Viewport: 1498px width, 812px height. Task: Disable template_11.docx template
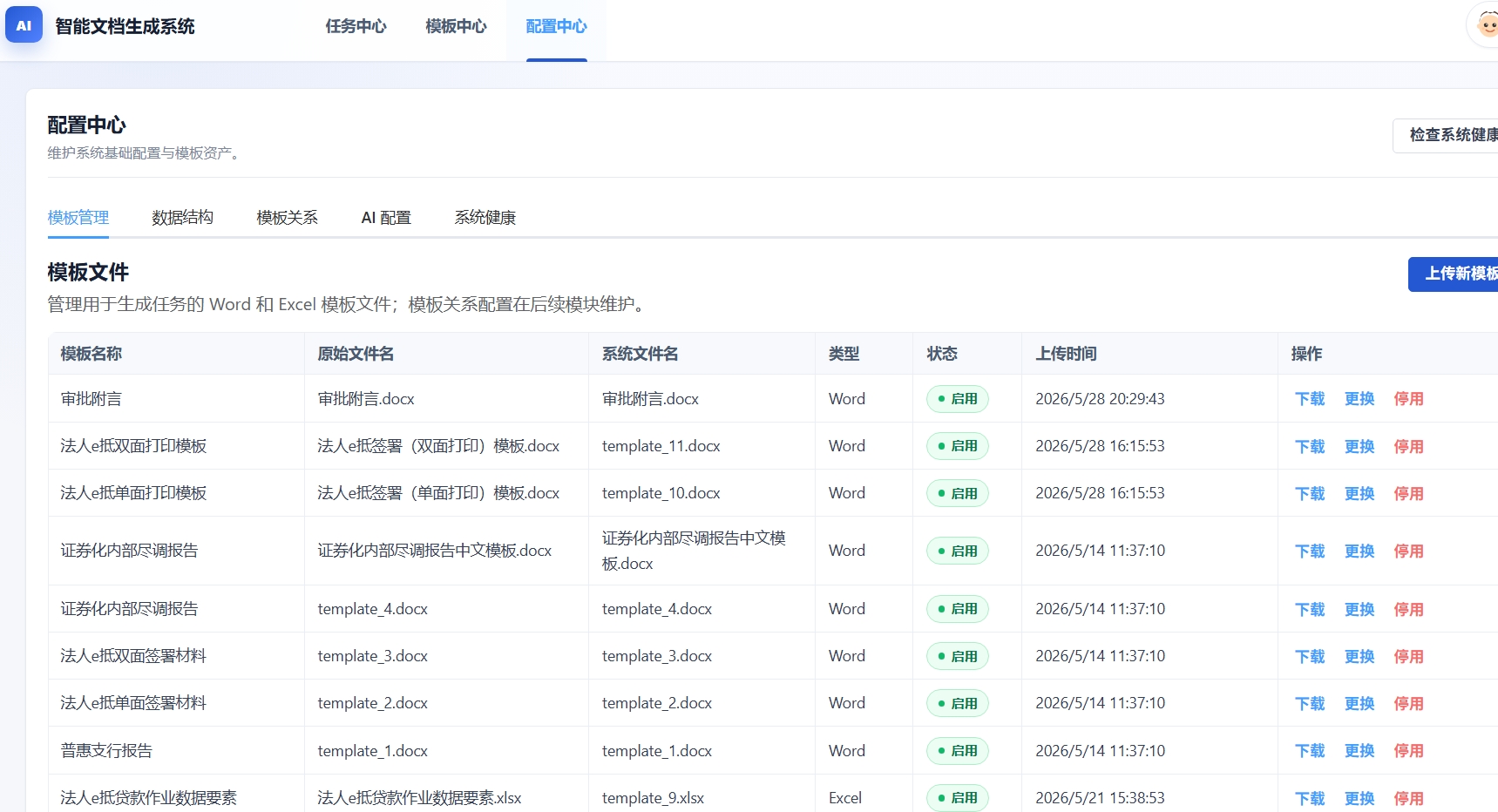pos(1408,446)
